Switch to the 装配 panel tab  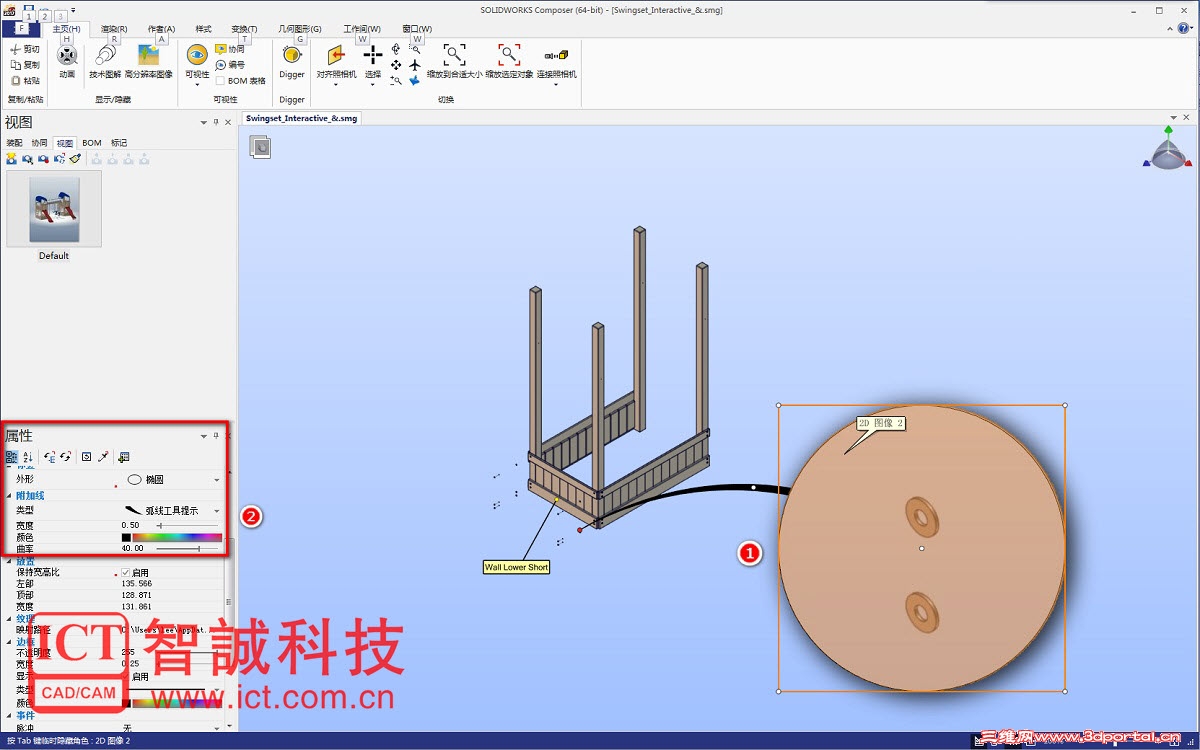15,143
